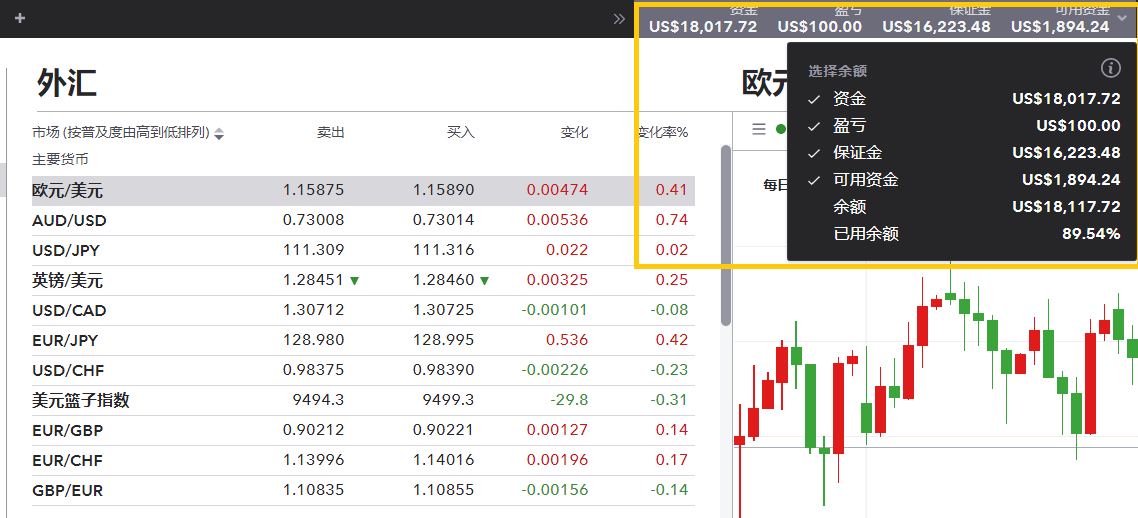Click the market list scrollbar thumb
Viewport: 1138px width, 518px height.
click(x=726, y=235)
